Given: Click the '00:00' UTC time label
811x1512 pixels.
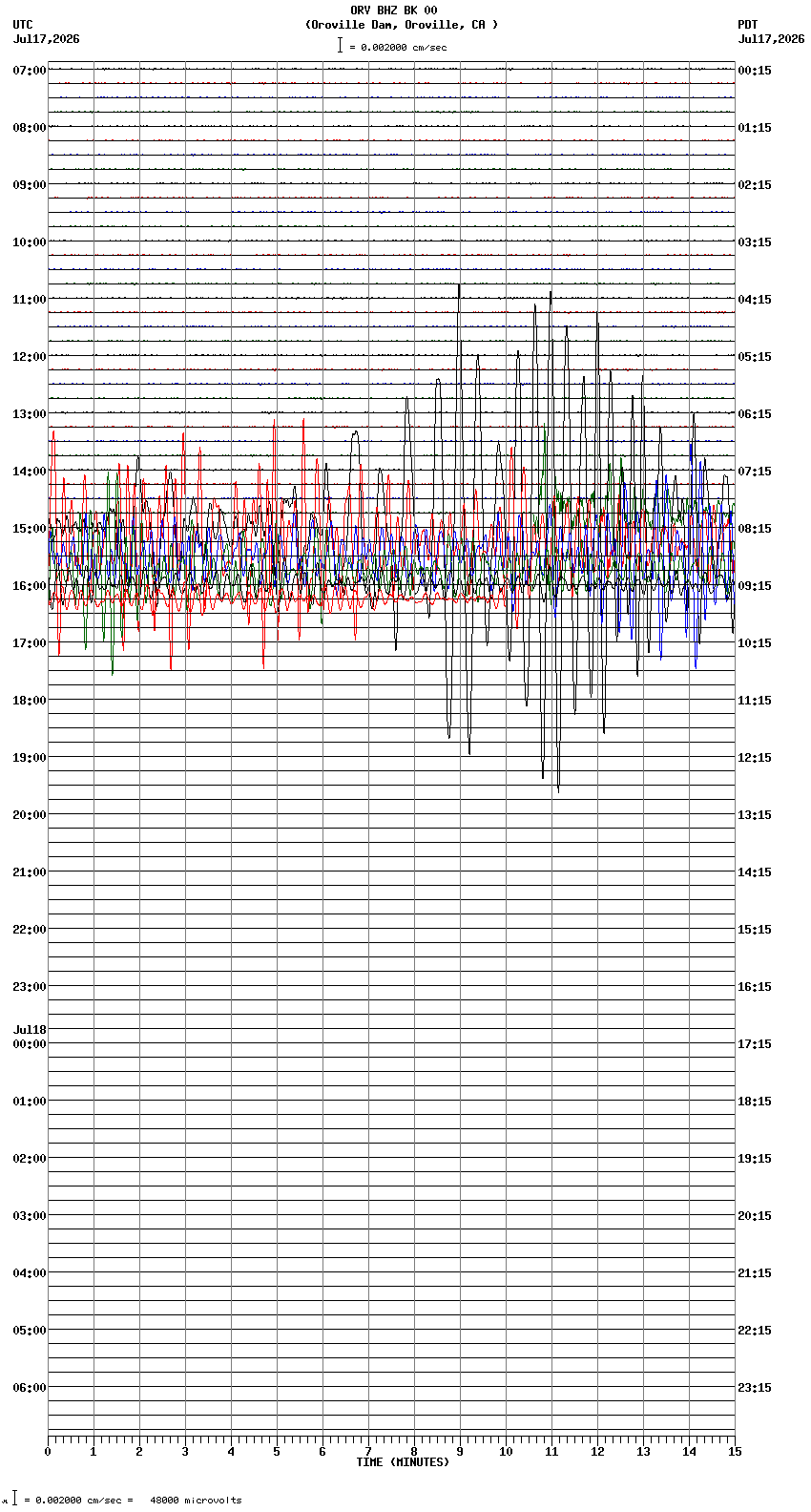Looking at the screenshot, I should [30, 1044].
